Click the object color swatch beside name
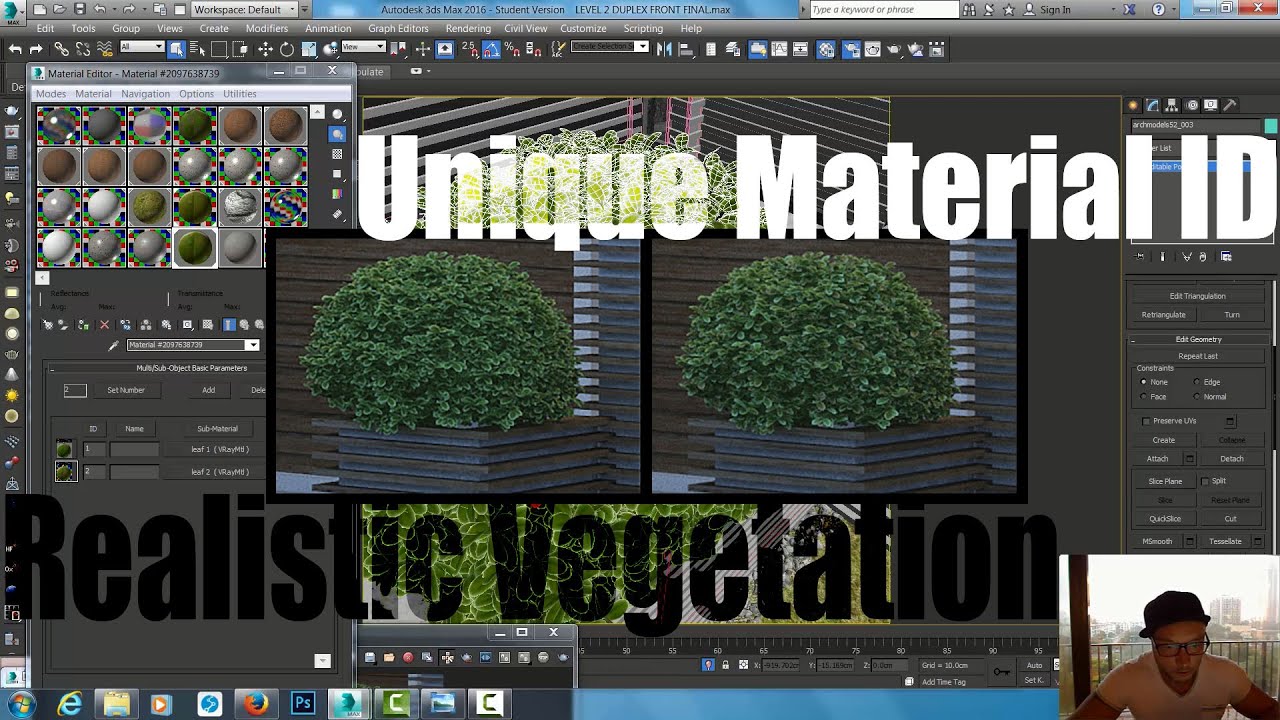Image resolution: width=1280 pixels, height=720 pixels. click(x=1271, y=126)
